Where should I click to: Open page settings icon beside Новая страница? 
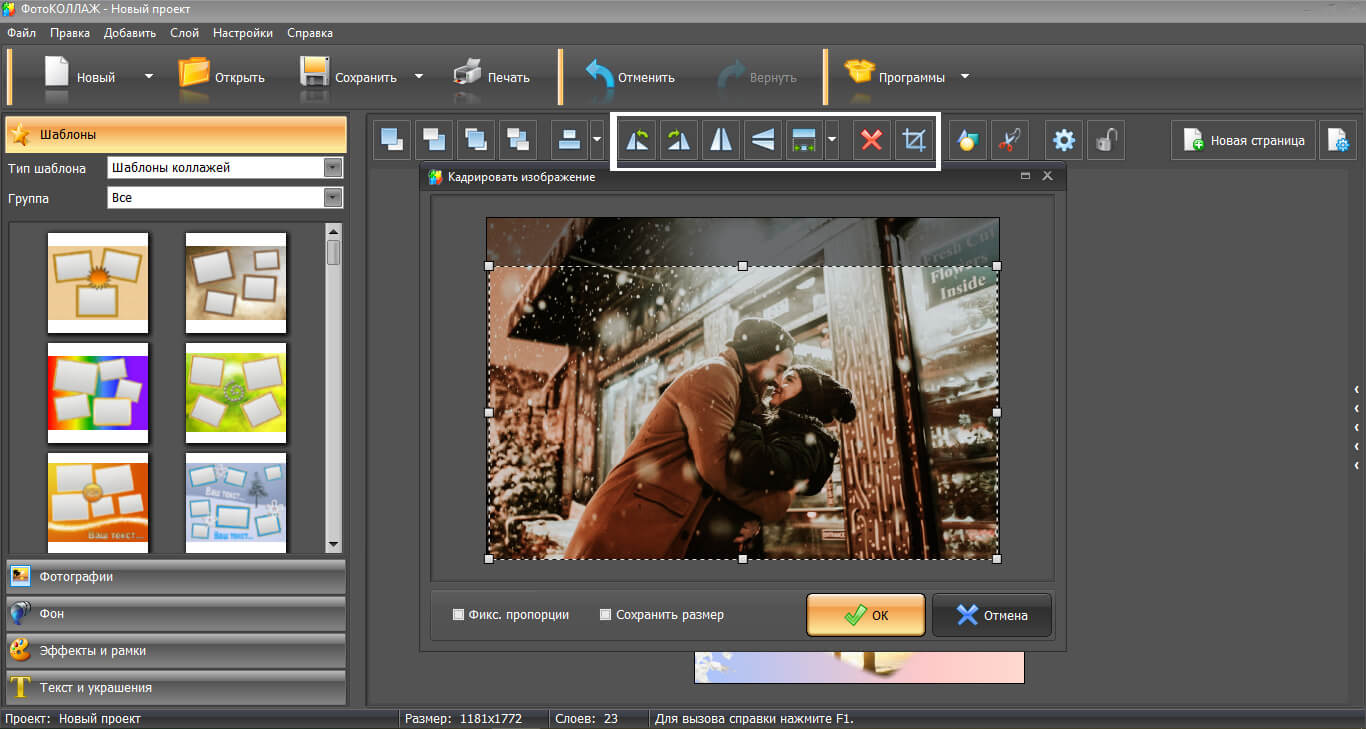point(1337,140)
